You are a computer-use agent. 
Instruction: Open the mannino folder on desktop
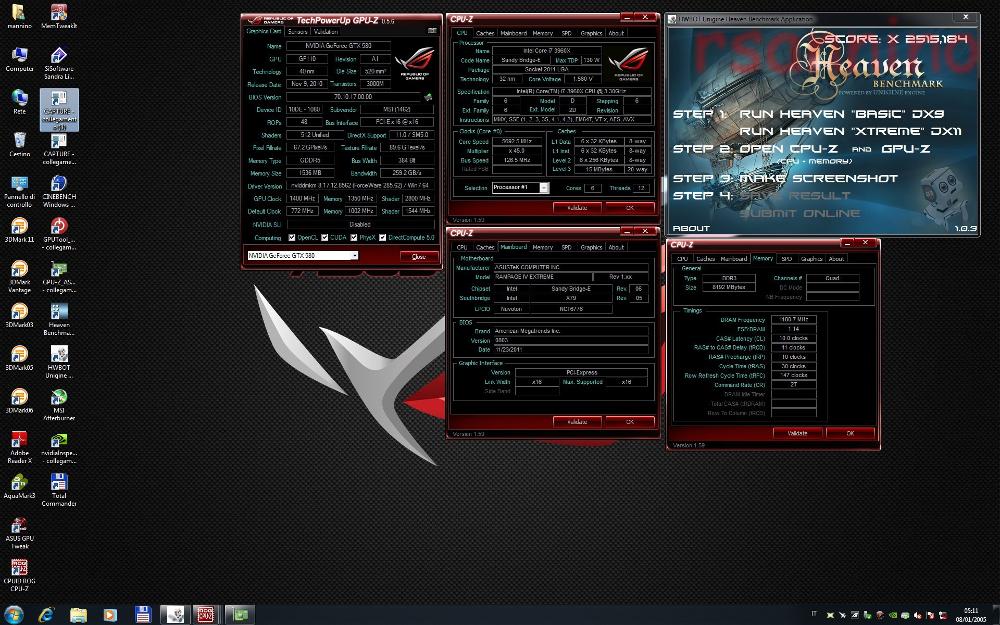(x=19, y=16)
